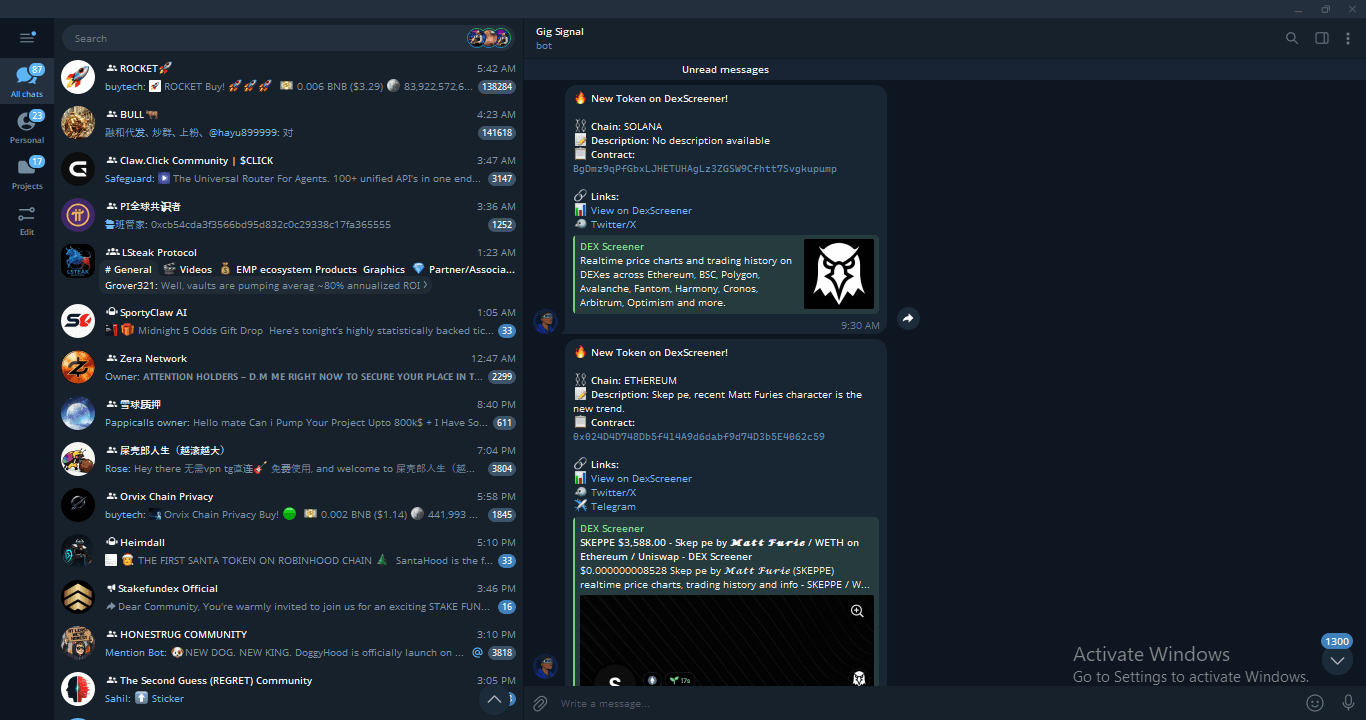Screen dimensions: 1366x720
Task: Expand LSteak Protocol topics arrow
Action: (426, 285)
